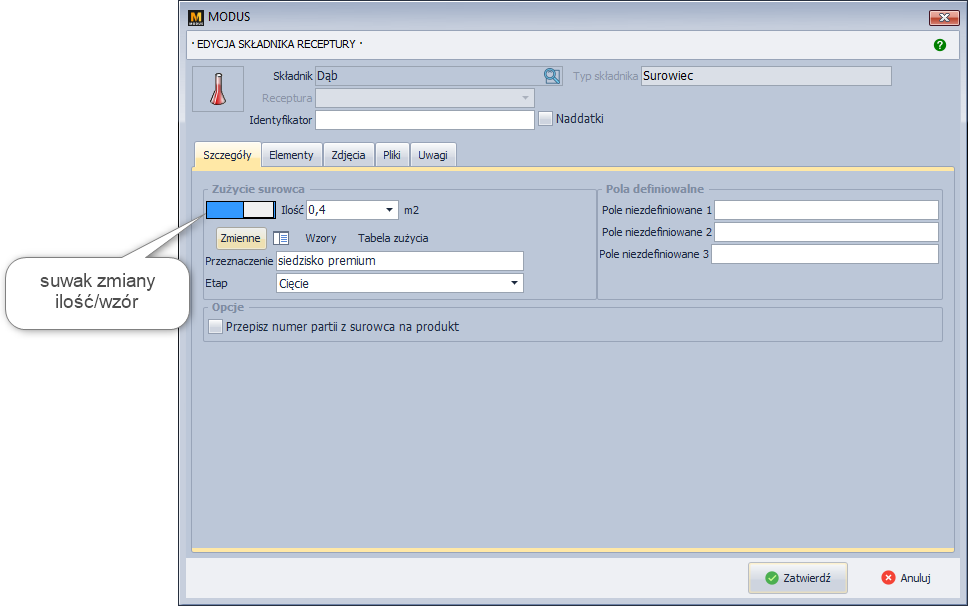Toggle the ilość/wzór switch slider
The image size is (968, 606).
coord(240,209)
